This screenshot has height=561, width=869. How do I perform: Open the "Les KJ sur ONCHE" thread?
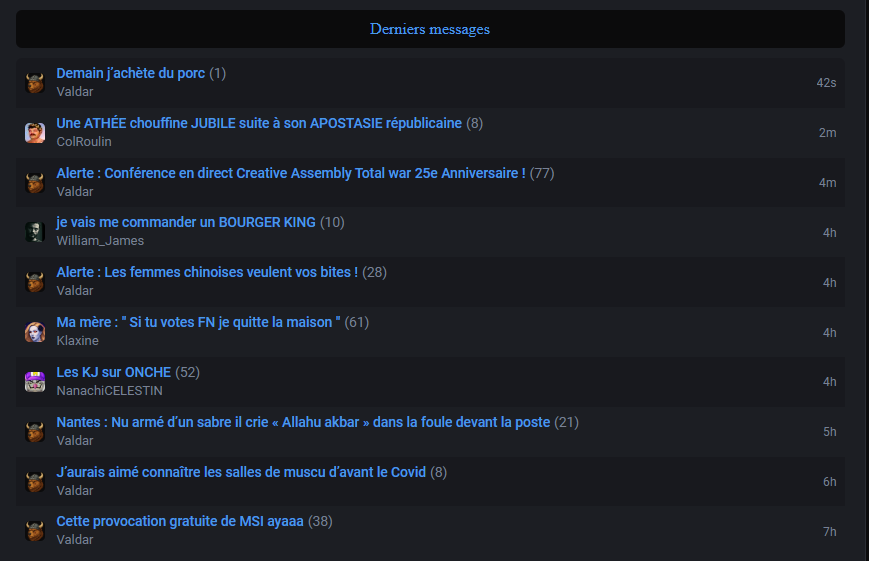113,372
